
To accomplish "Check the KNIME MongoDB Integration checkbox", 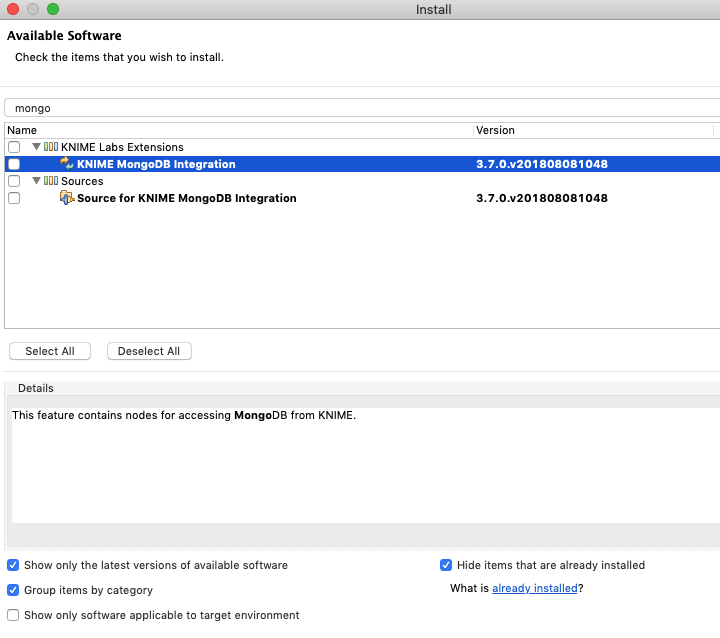I will [14, 164].
